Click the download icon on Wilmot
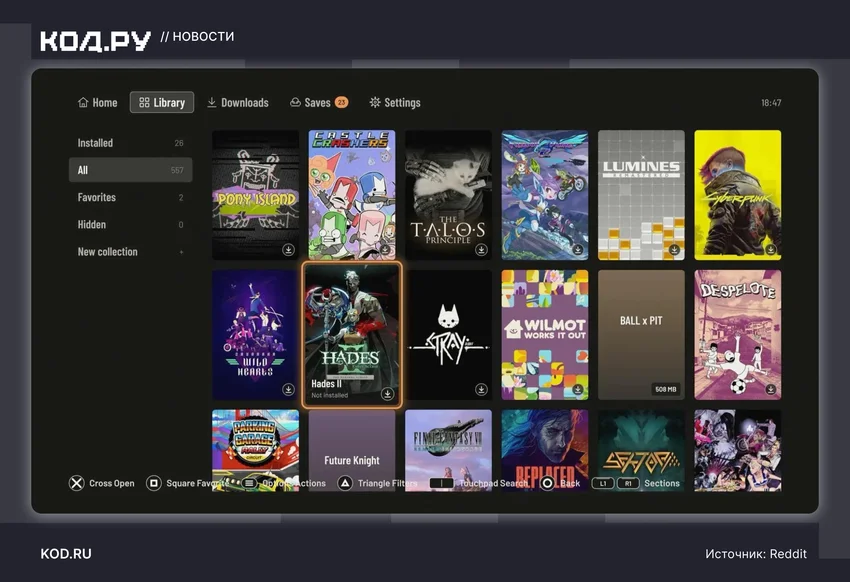 point(578,389)
